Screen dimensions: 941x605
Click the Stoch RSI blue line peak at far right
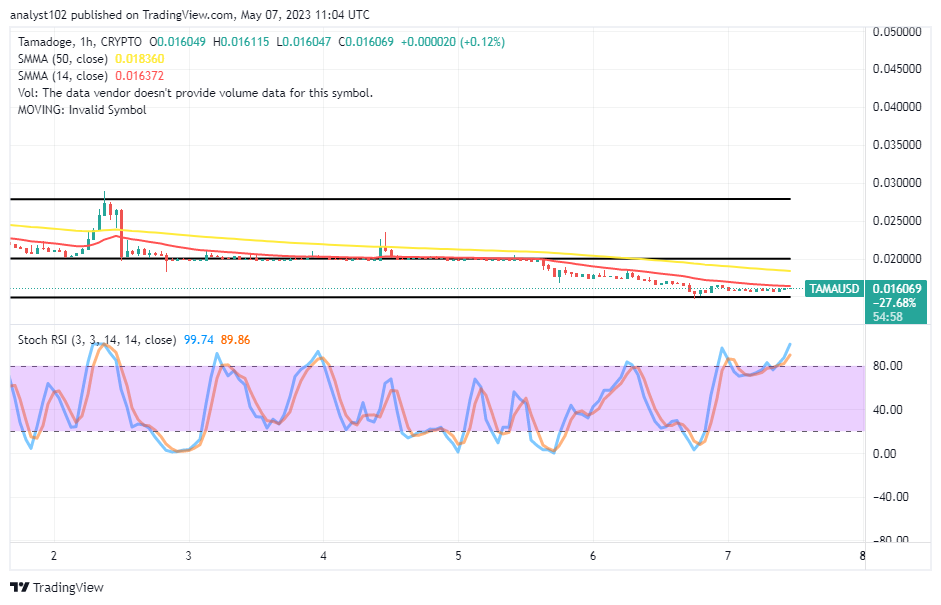click(790, 345)
